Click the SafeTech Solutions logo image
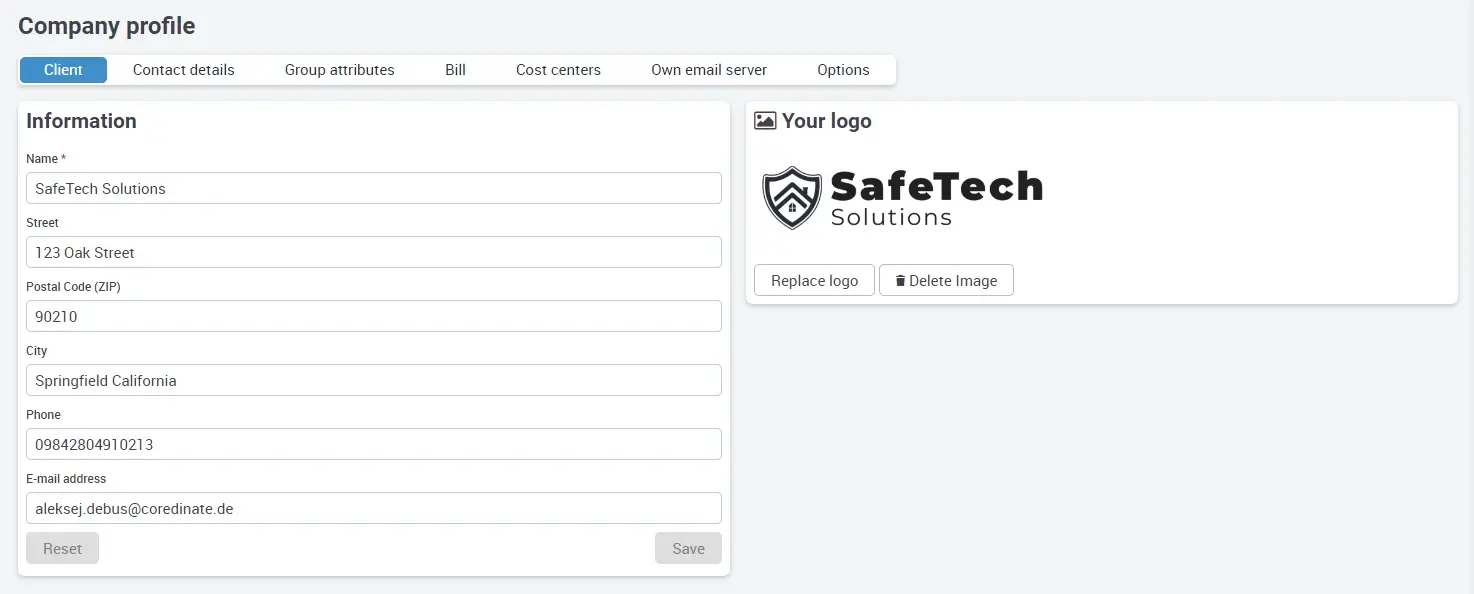 pyautogui.click(x=900, y=197)
